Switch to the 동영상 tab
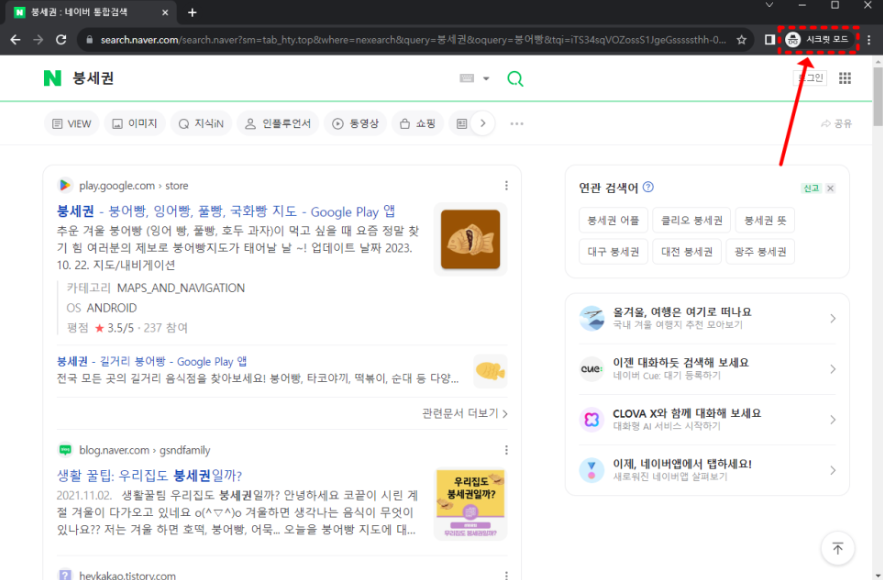This screenshot has width=883, height=580. pos(355,123)
